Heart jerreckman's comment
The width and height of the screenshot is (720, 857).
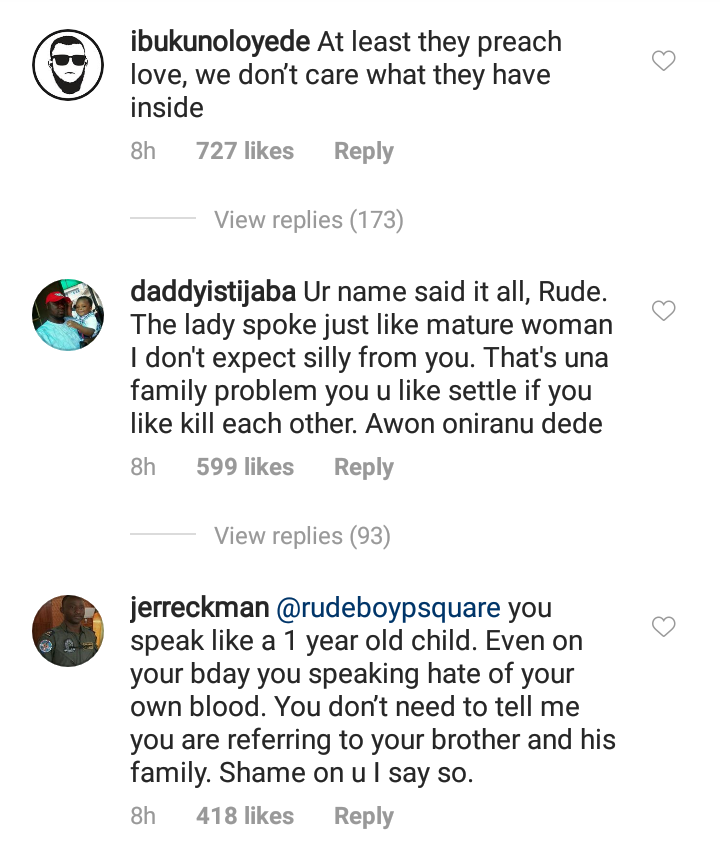pos(664,627)
